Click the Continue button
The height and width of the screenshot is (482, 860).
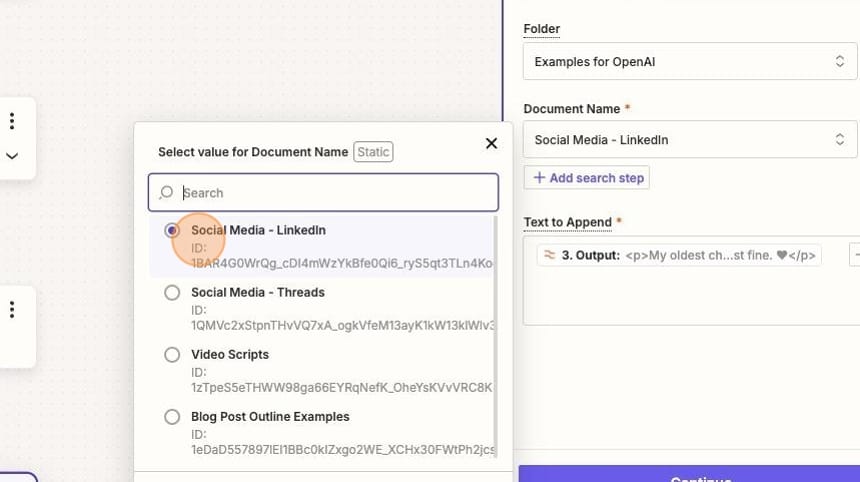pos(689,475)
